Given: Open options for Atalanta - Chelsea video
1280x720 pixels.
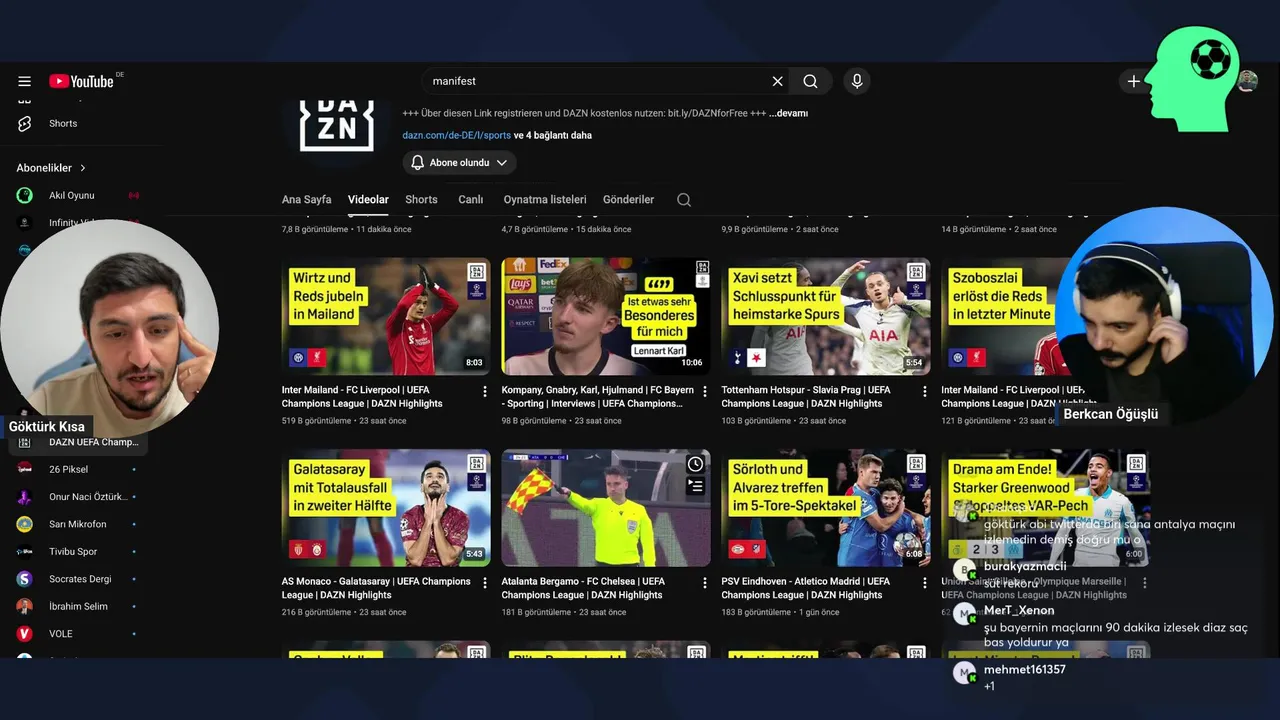Looking at the screenshot, I should (x=705, y=582).
